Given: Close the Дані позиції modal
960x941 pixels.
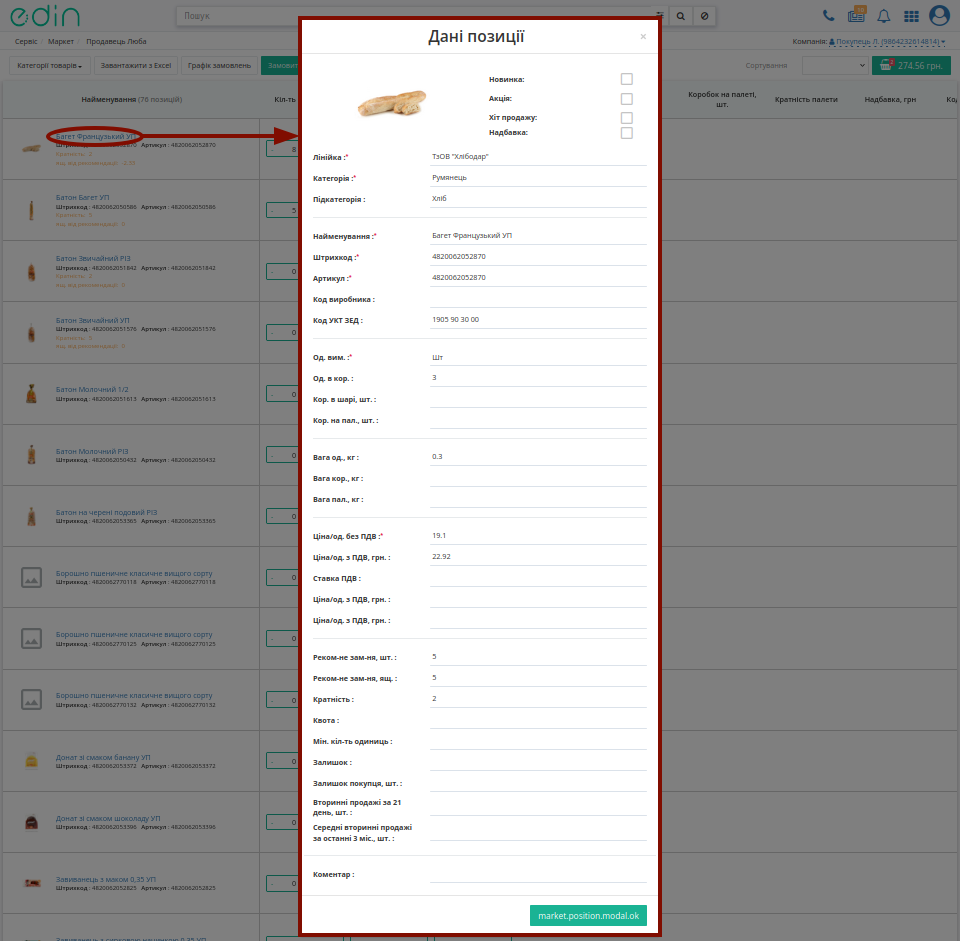Looking at the screenshot, I should 643,37.
